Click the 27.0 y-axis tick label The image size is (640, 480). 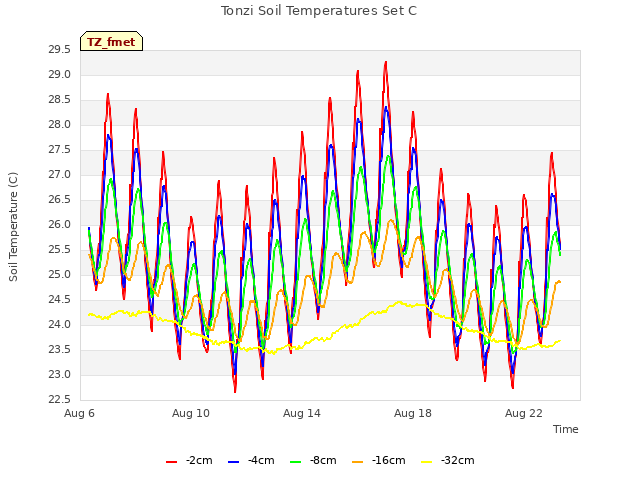point(60,175)
